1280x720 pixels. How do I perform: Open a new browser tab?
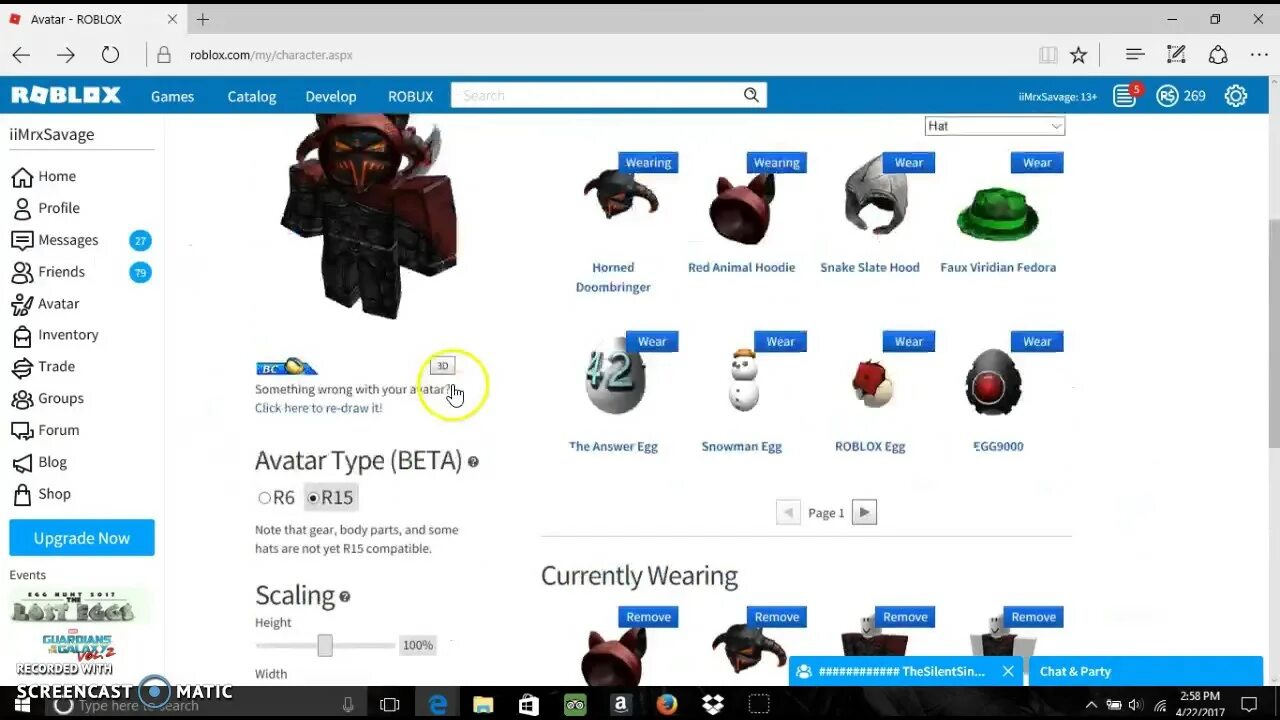[x=203, y=19]
